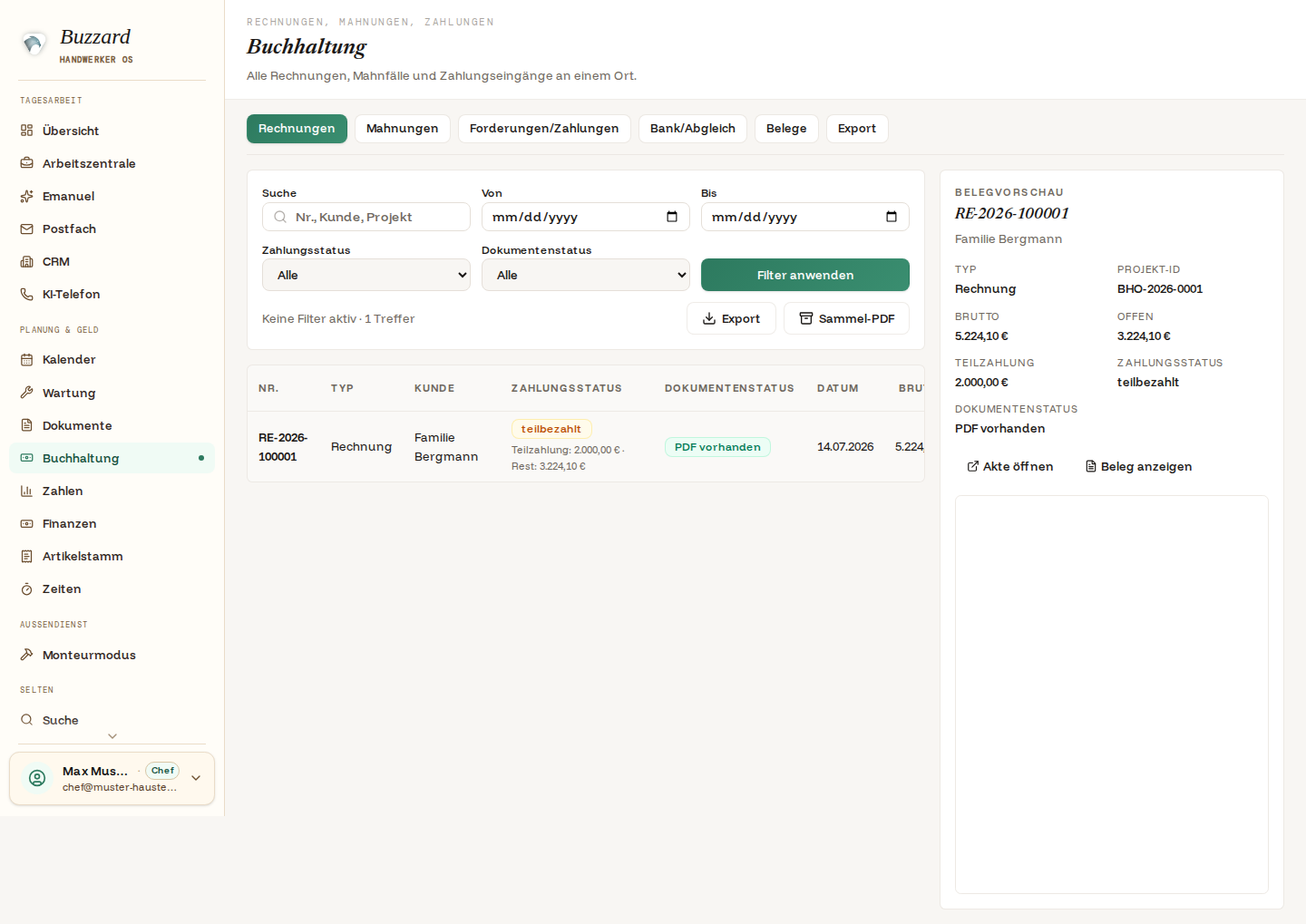Click project ID BHO-2026-0001 in preview
Screen dimensions: 1306x924
point(1160,289)
